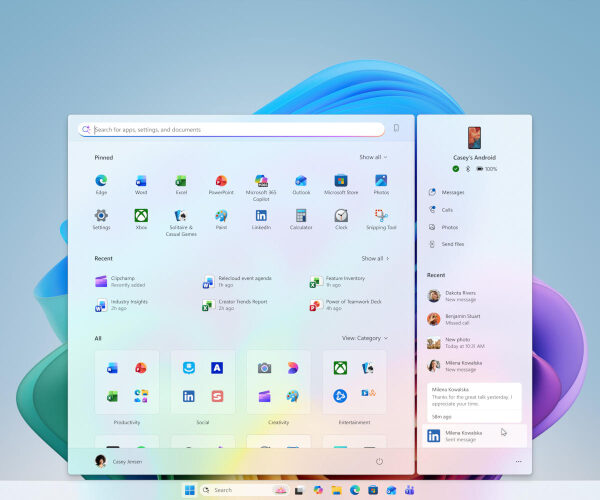Open Calls in phone panel
The image size is (600, 500).
click(x=440, y=210)
